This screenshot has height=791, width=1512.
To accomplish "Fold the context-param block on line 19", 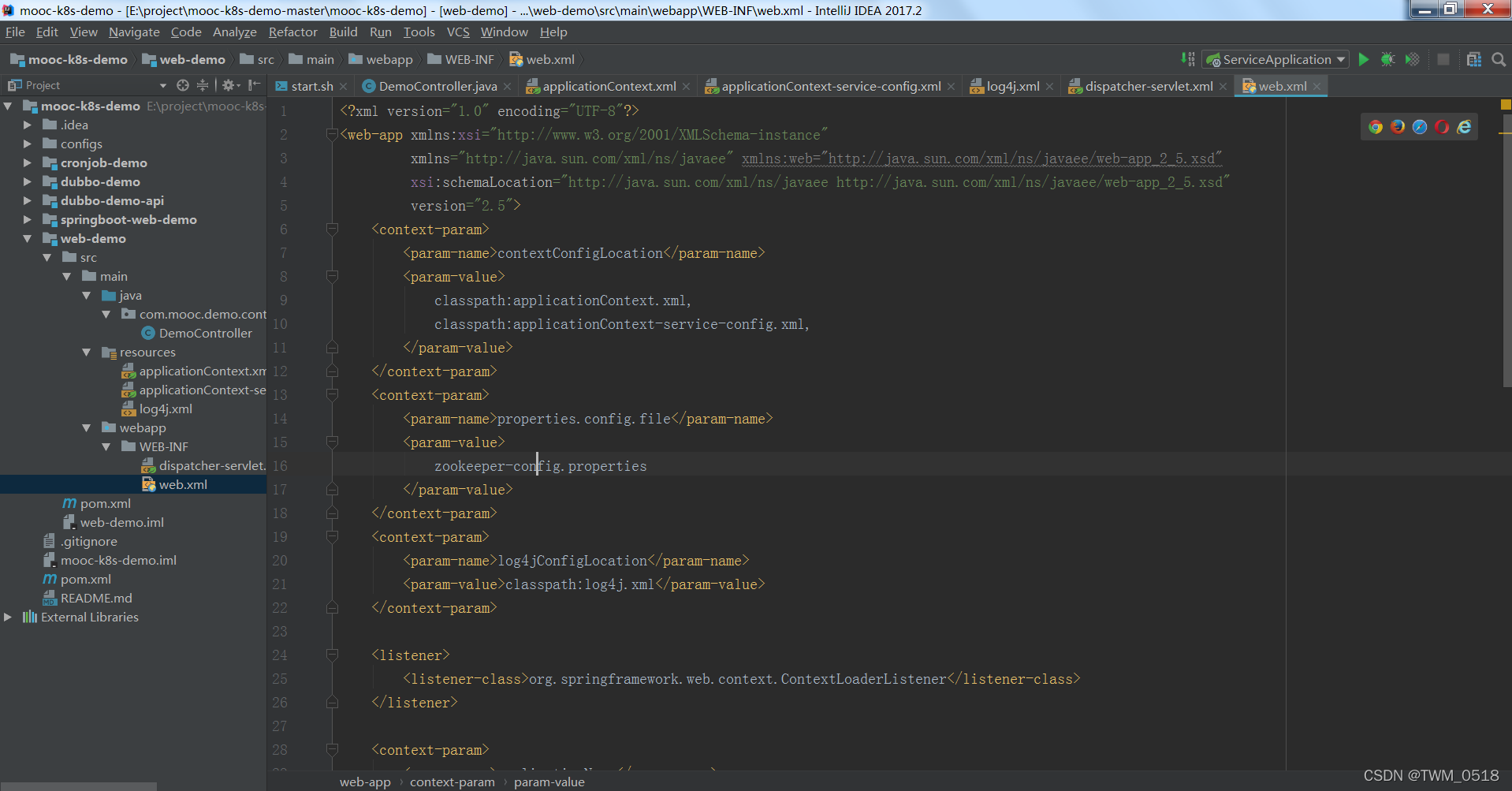I will (332, 537).
